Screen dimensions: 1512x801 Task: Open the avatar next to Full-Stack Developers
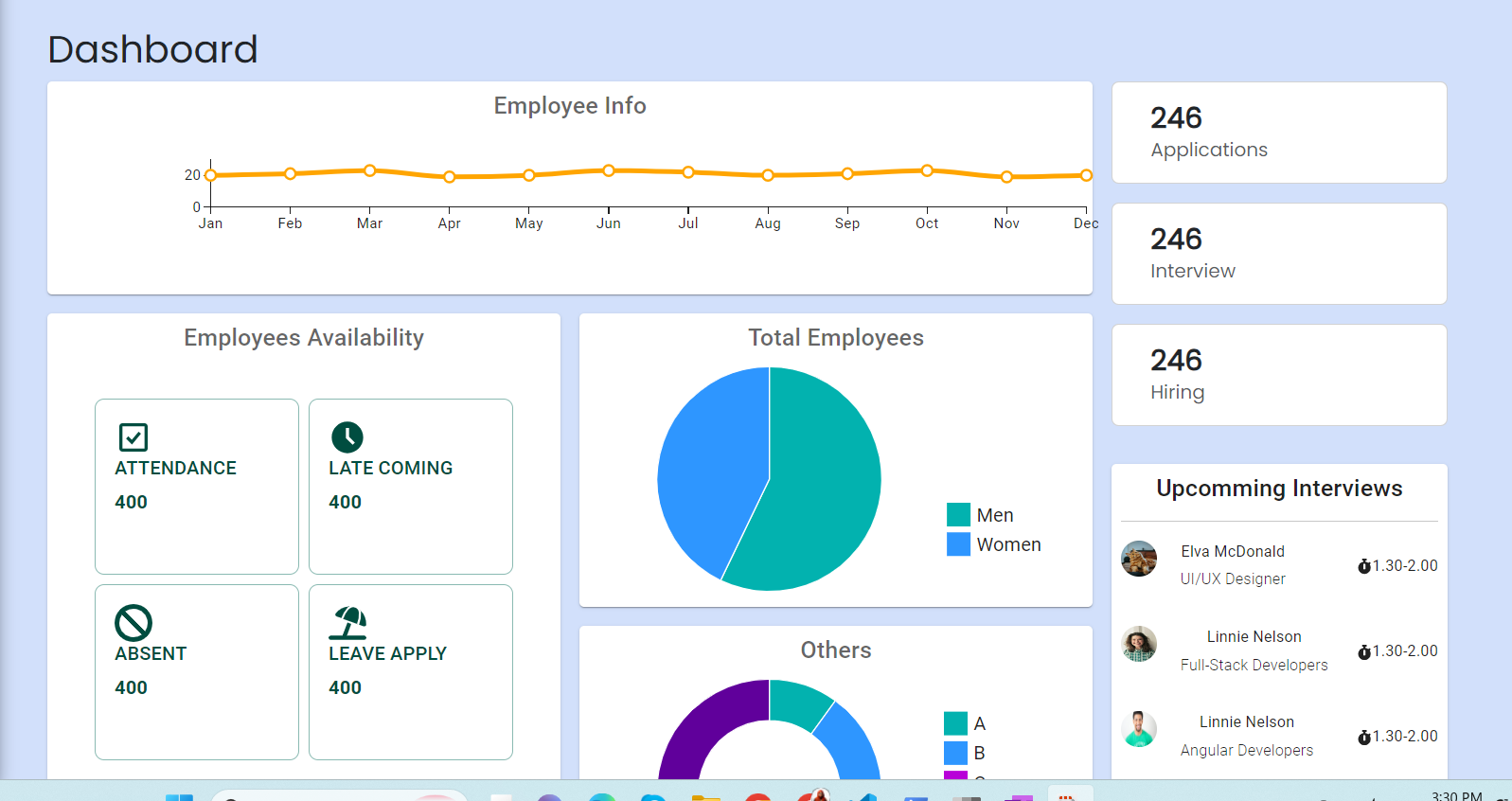tap(1139, 644)
